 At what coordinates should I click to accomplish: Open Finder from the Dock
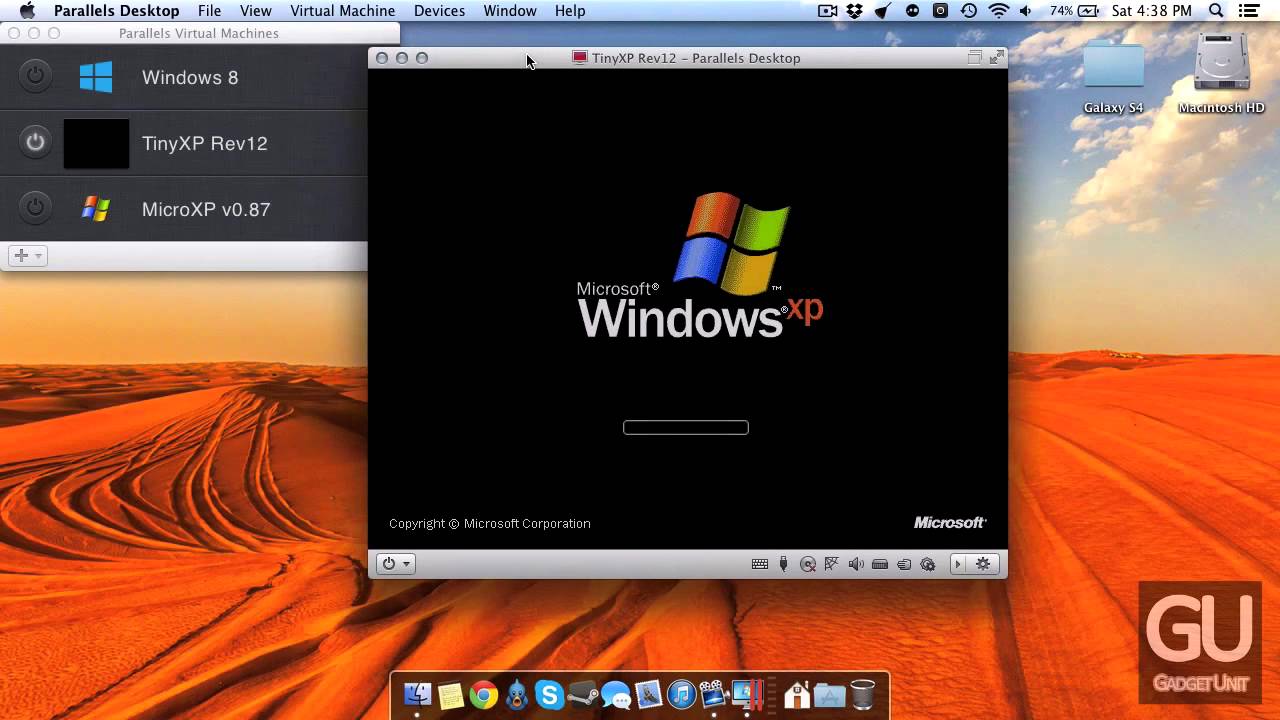pos(417,694)
